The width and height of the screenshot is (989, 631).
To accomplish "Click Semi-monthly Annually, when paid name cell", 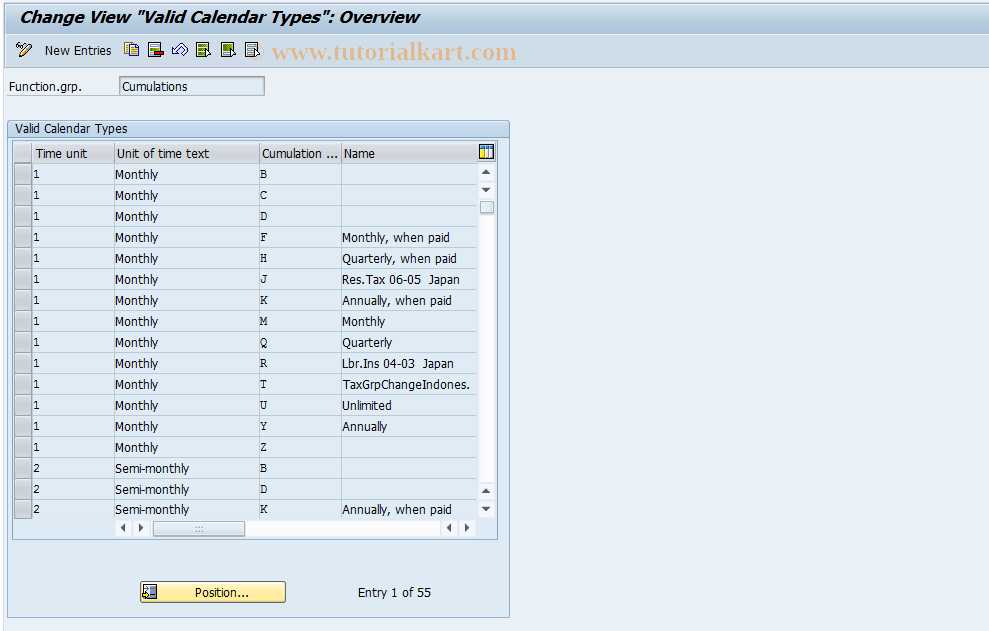I will tap(409, 509).
